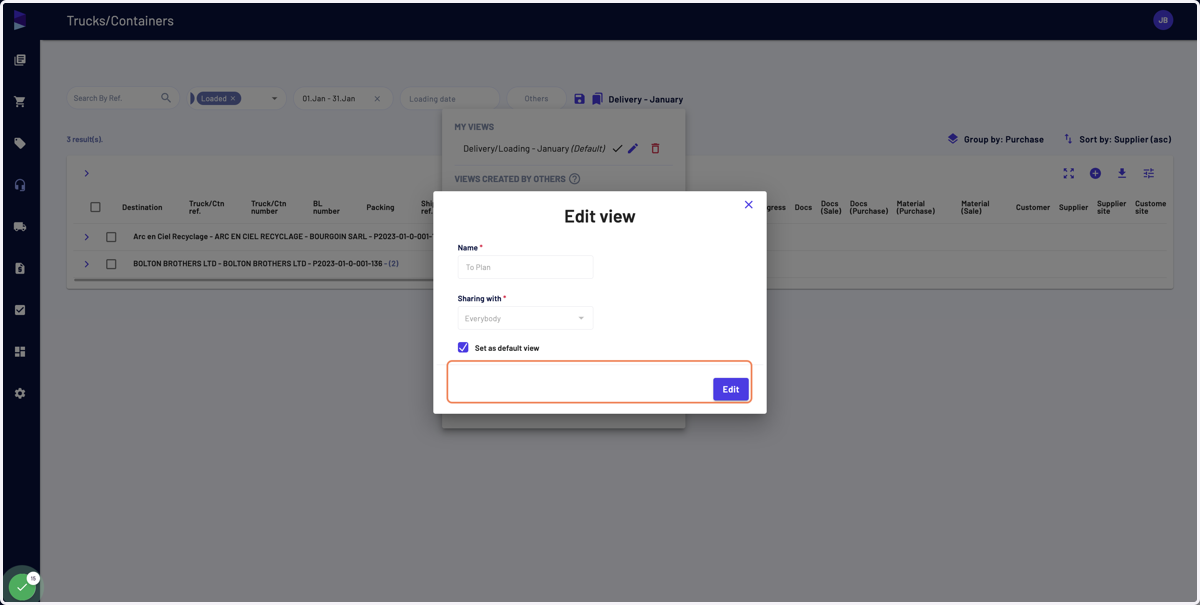1200x605 pixels.
Task: Click the Customer column header
Action: (x=1033, y=207)
